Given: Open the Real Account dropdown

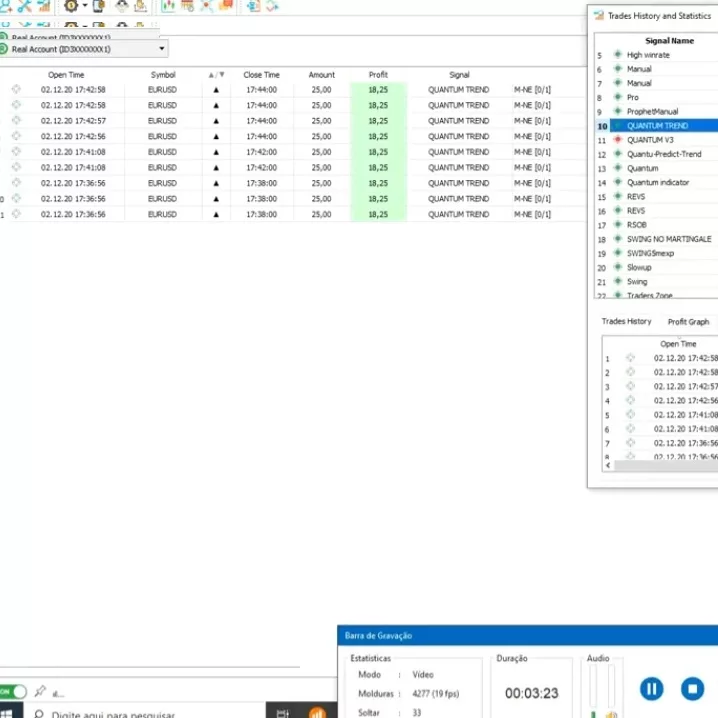Looking at the screenshot, I should click(x=84, y=49).
